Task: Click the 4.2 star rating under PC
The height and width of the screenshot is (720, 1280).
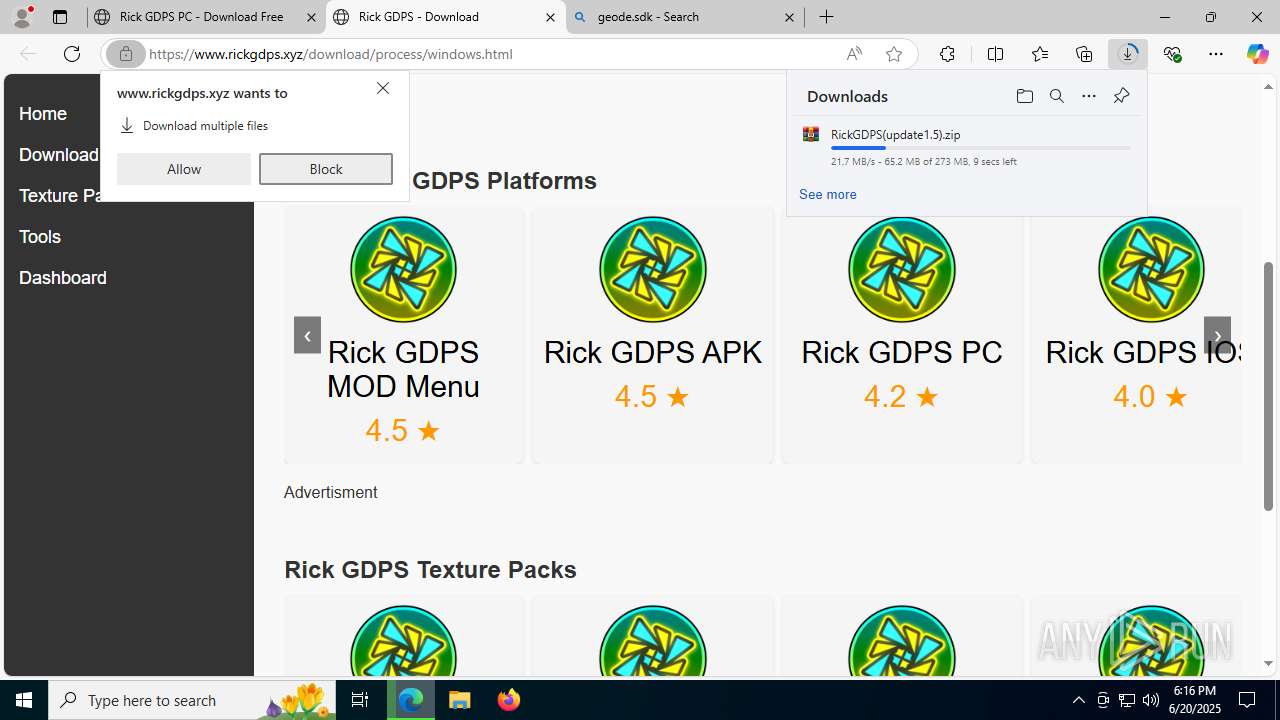Action: pos(901,397)
